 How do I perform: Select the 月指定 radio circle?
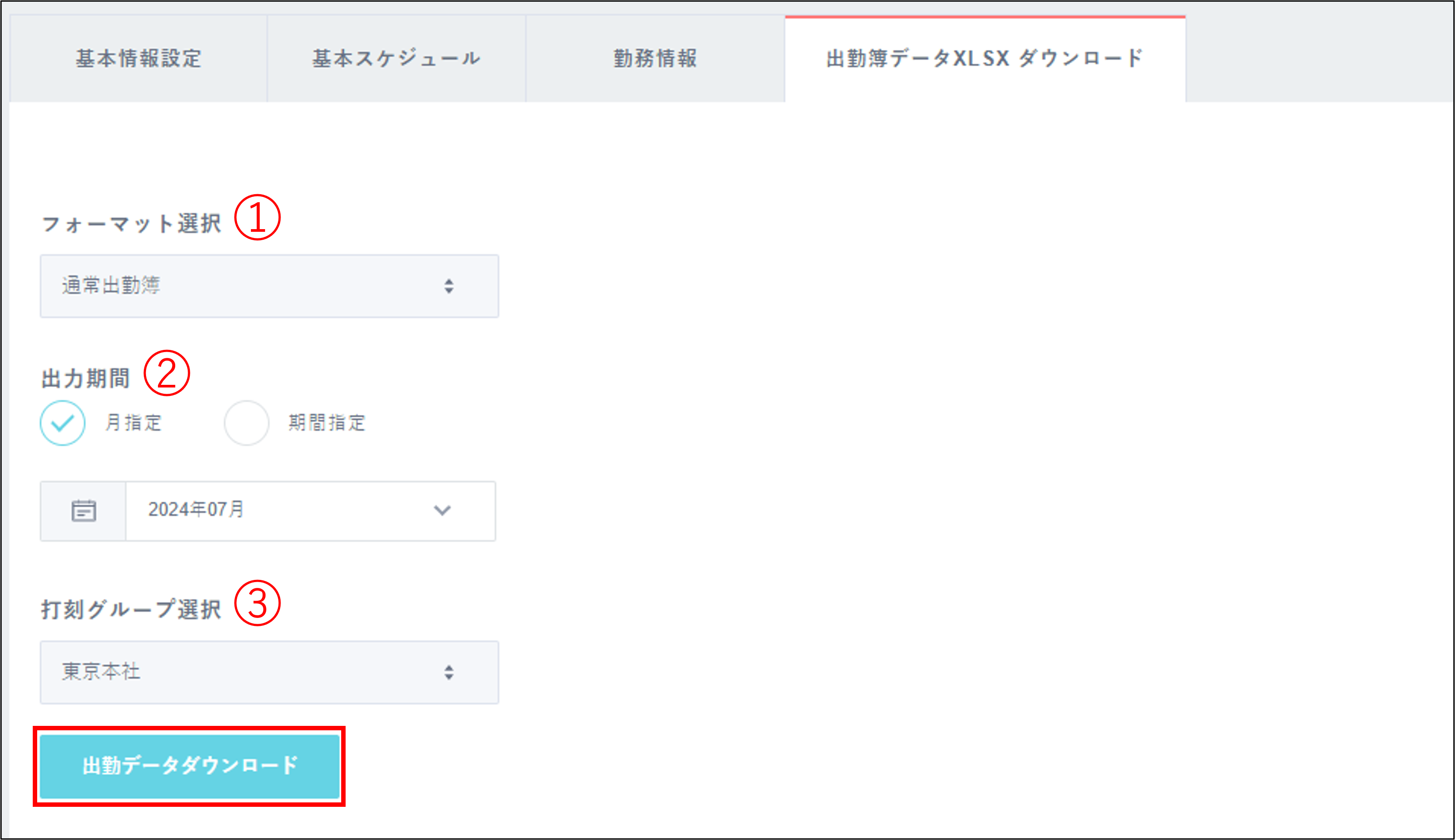point(62,423)
